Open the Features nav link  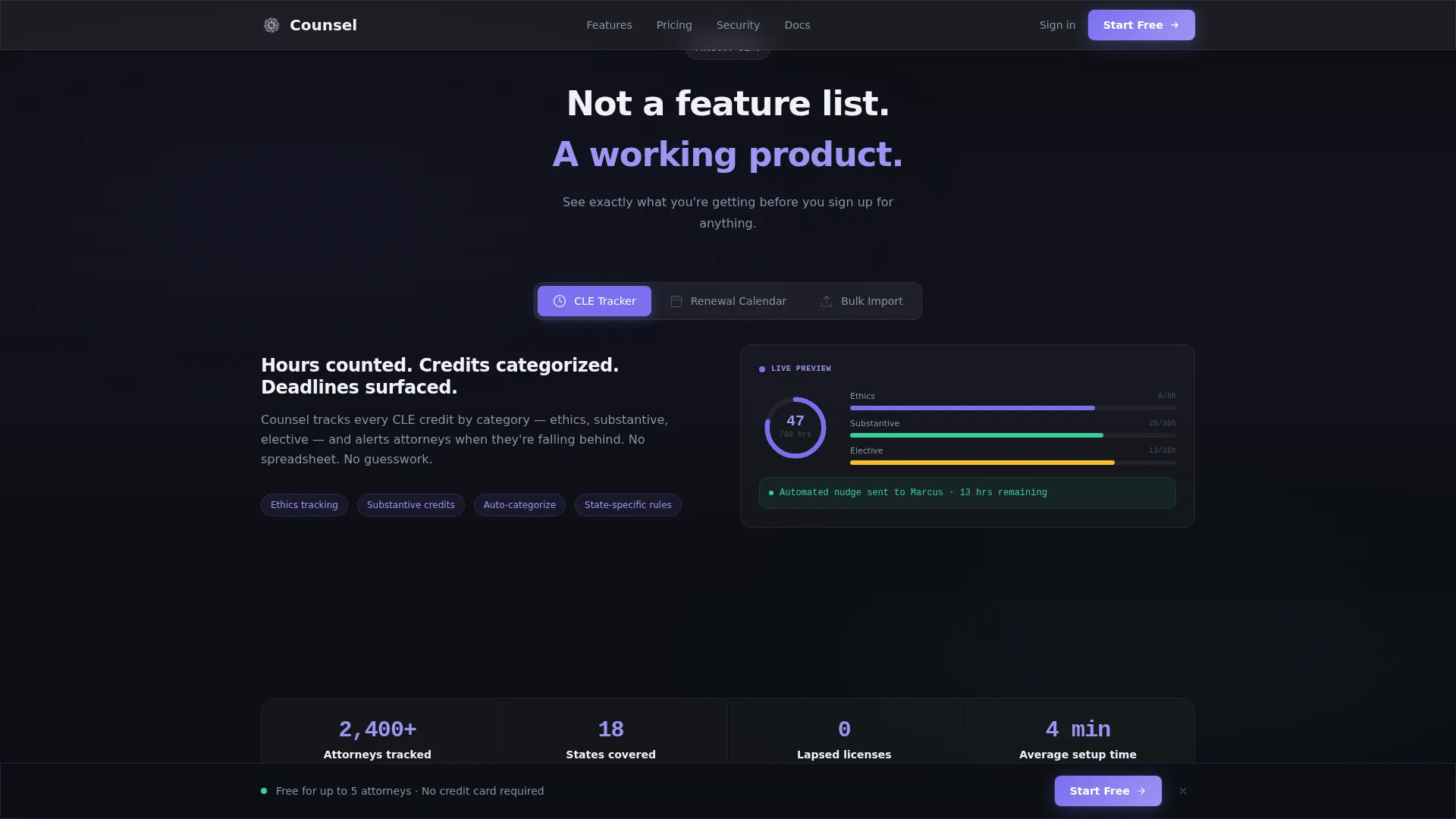[609, 25]
